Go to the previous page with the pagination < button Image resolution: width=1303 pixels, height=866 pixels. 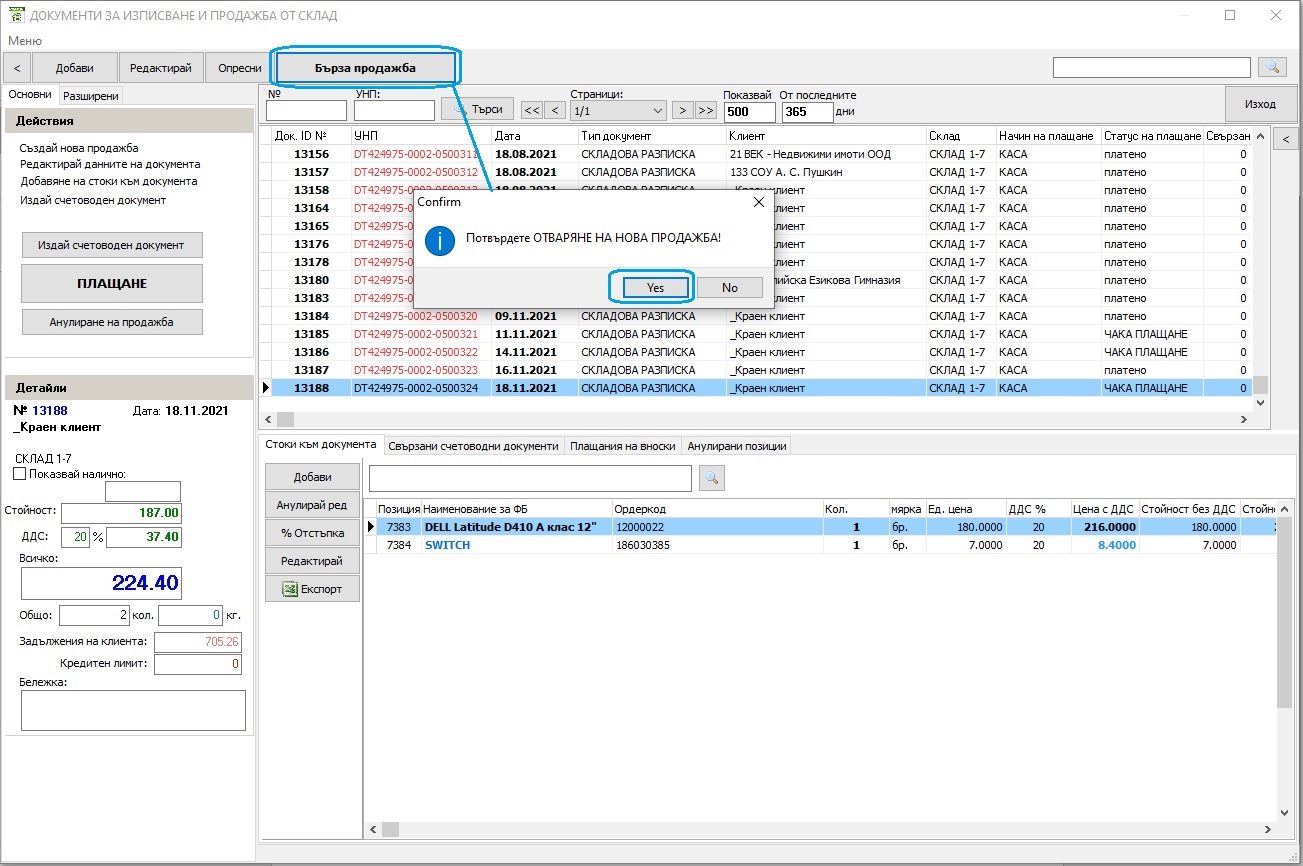pos(556,110)
